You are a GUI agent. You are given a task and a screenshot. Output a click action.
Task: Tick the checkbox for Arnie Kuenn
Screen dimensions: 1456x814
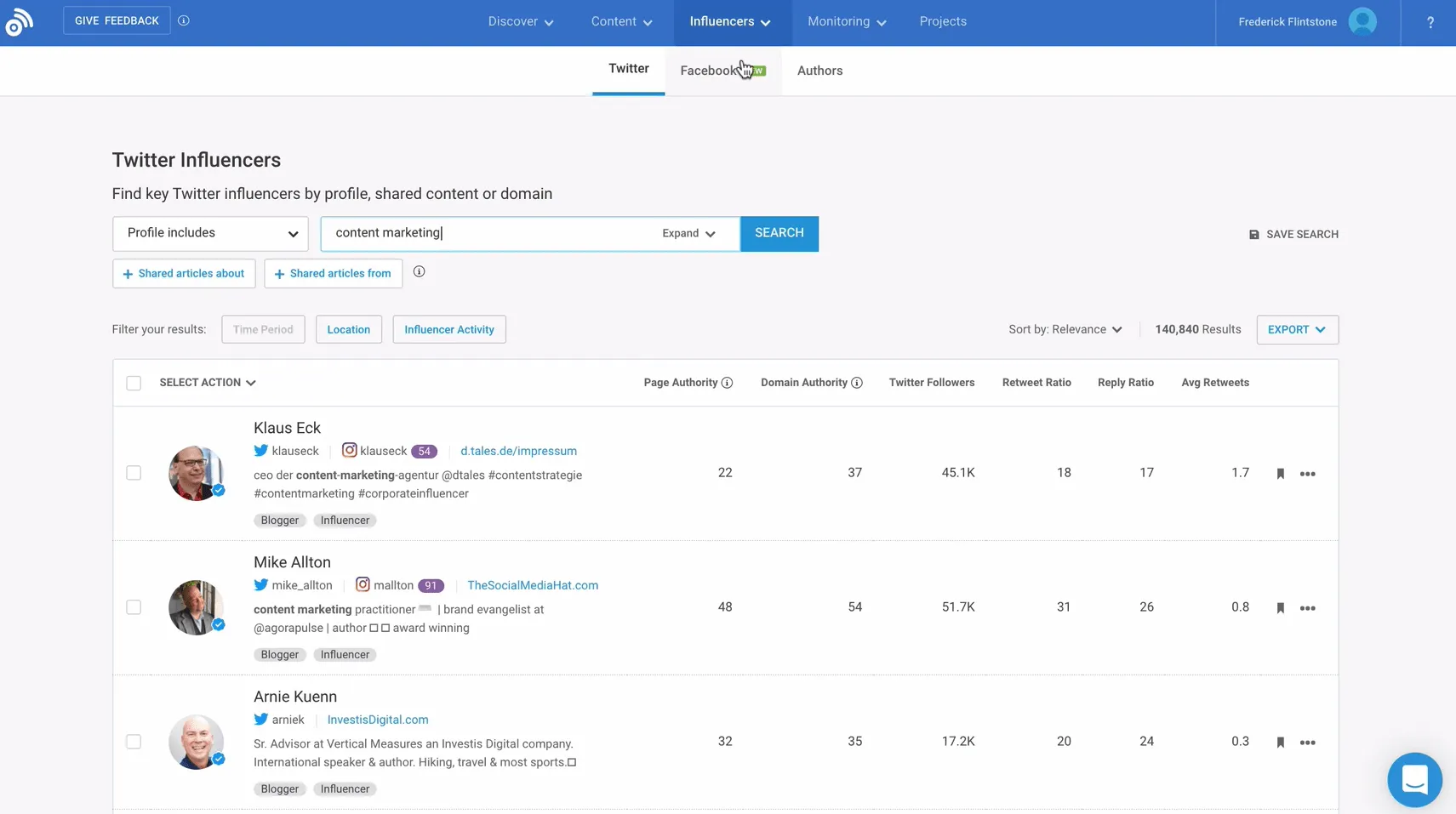tap(134, 742)
